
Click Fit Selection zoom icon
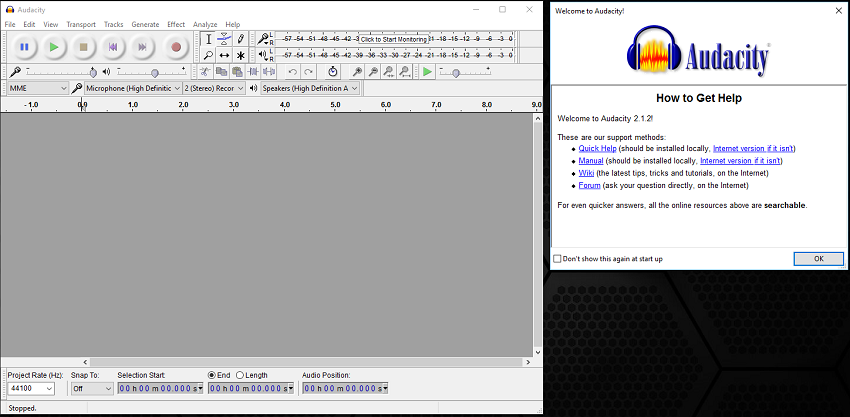(389, 72)
